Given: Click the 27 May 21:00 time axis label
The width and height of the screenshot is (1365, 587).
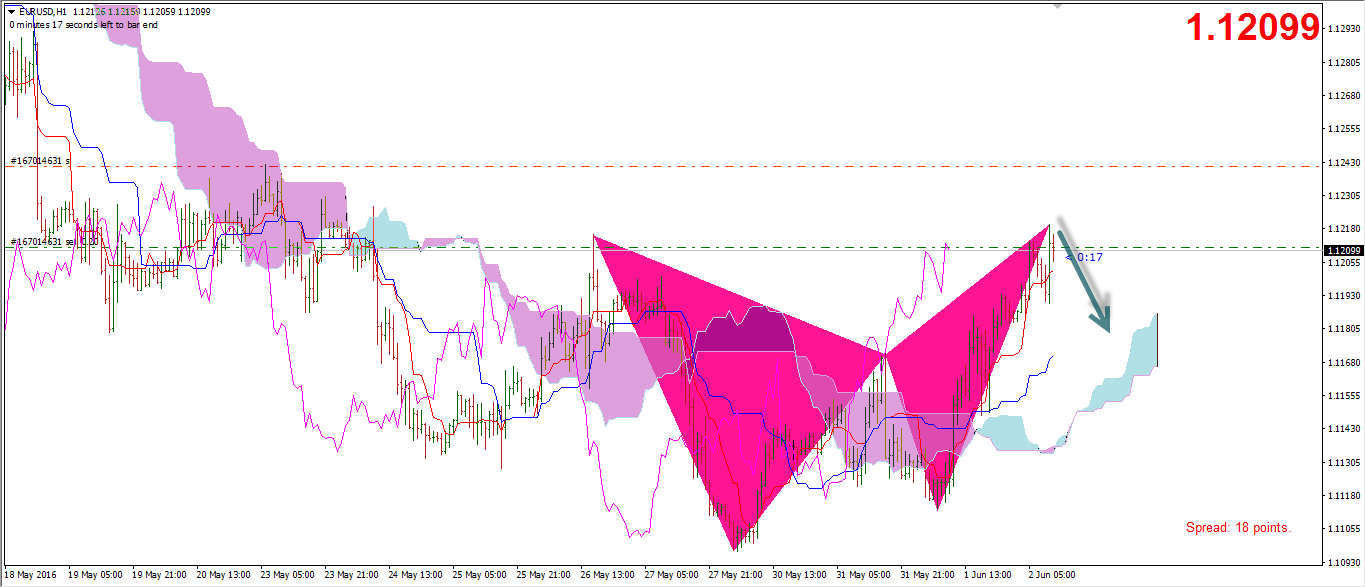Looking at the screenshot, I should pos(737,575).
